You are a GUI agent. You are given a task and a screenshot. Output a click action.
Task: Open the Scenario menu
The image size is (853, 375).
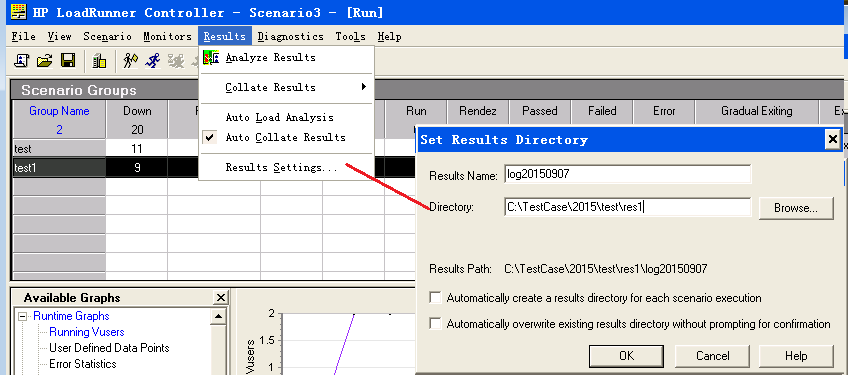(x=107, y=36)
